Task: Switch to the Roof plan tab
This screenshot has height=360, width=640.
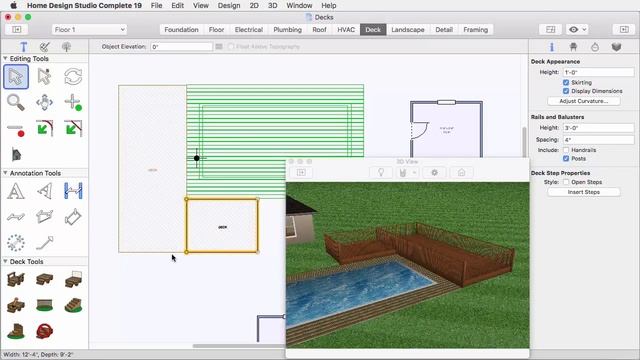Action: (319, 29)
